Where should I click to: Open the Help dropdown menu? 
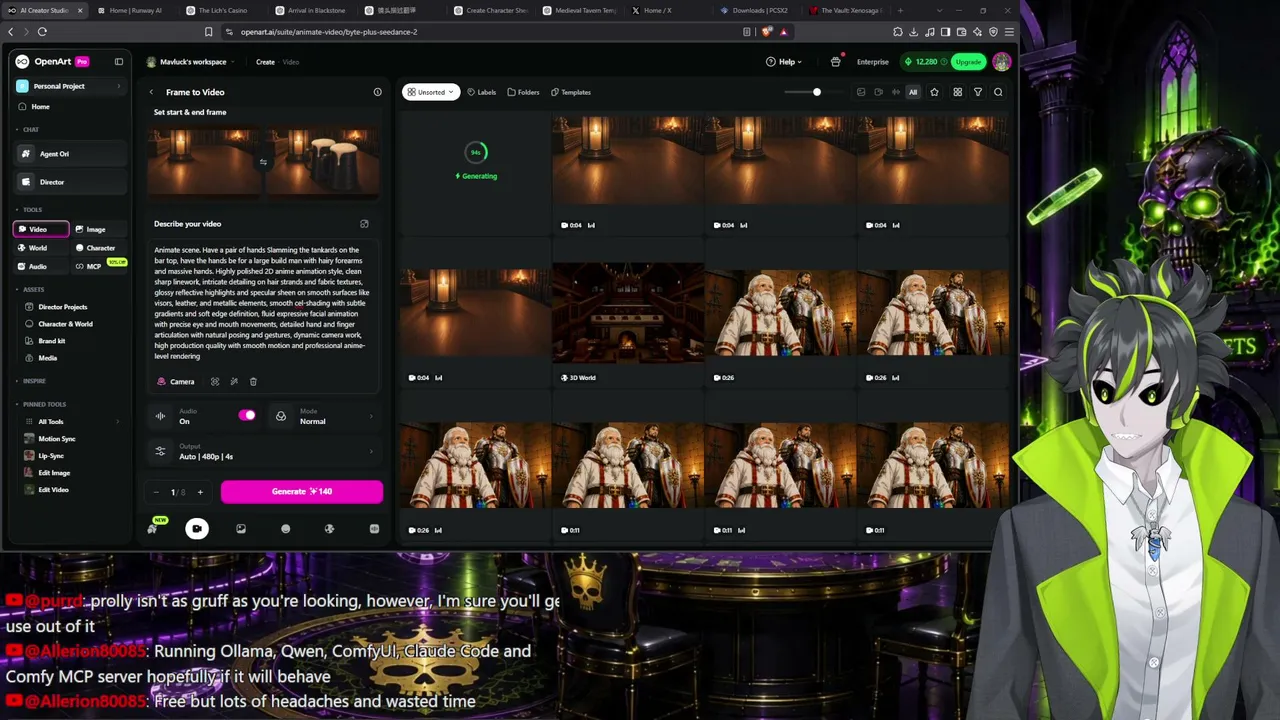click(784, 62)
